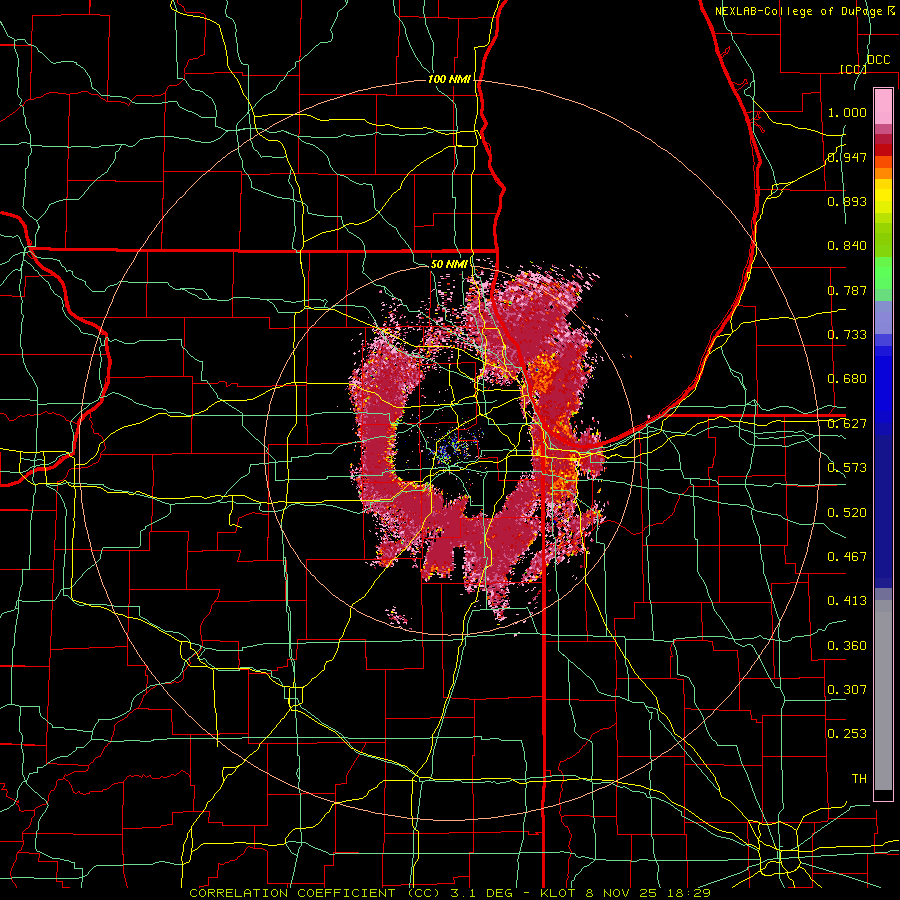
Task: Click the 0.307 legend value
Action: 847,689
